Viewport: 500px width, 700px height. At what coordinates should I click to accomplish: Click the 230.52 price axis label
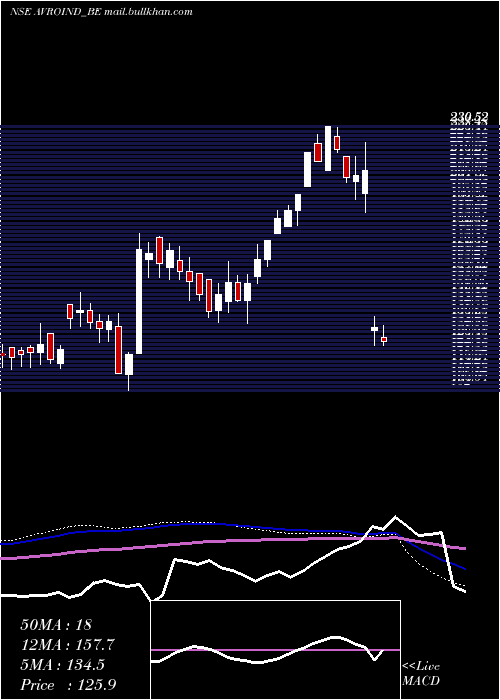point(469,117)
